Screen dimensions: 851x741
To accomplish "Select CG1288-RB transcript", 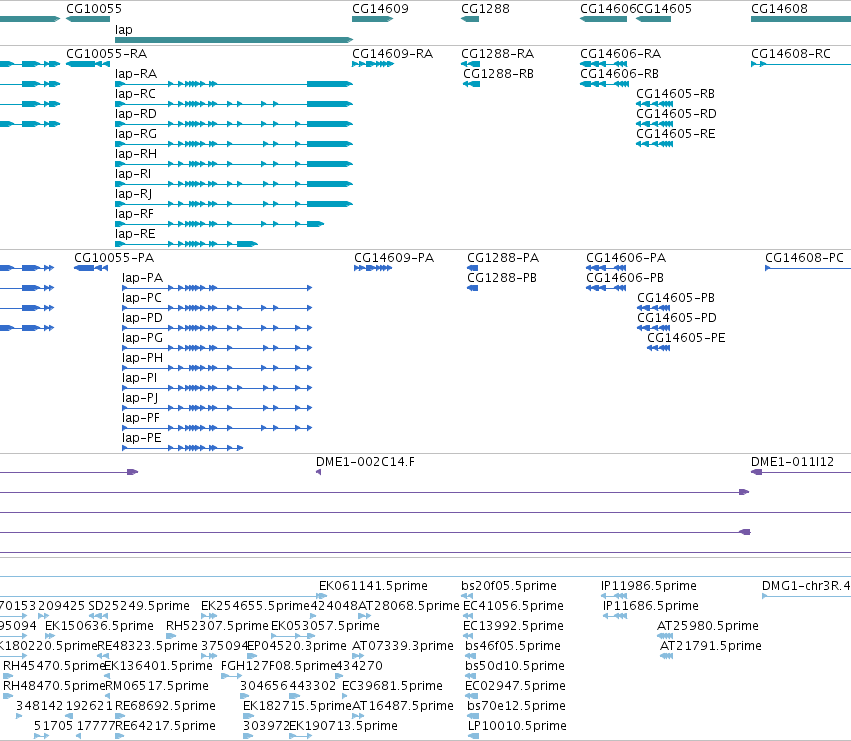I will click(x=471, y=84).
